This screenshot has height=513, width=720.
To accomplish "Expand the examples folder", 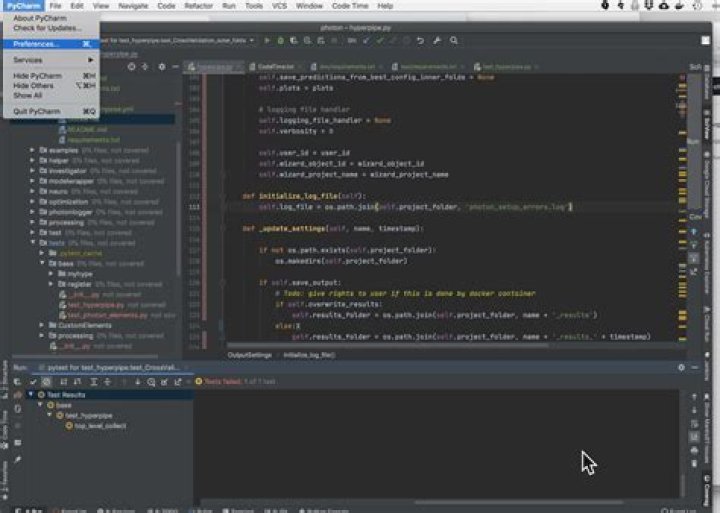I will (32, 150).
